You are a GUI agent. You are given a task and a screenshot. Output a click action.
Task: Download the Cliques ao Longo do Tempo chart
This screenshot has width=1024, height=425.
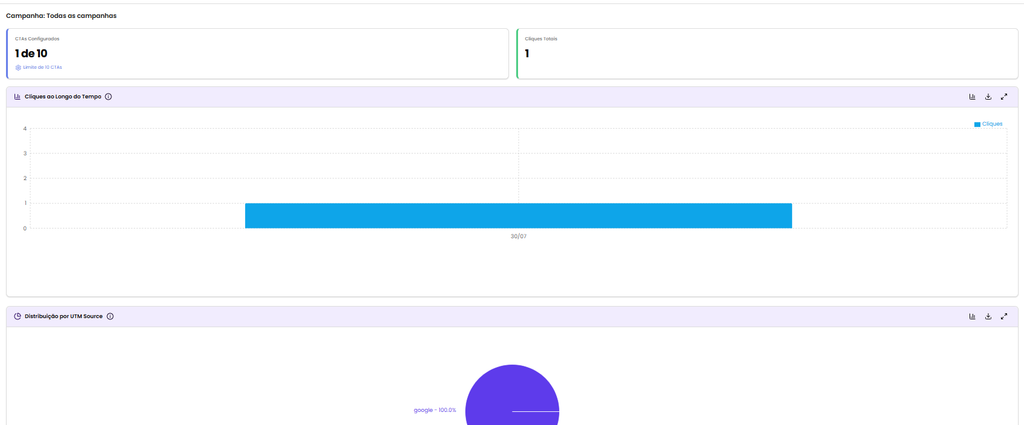[x=988, y=97]
